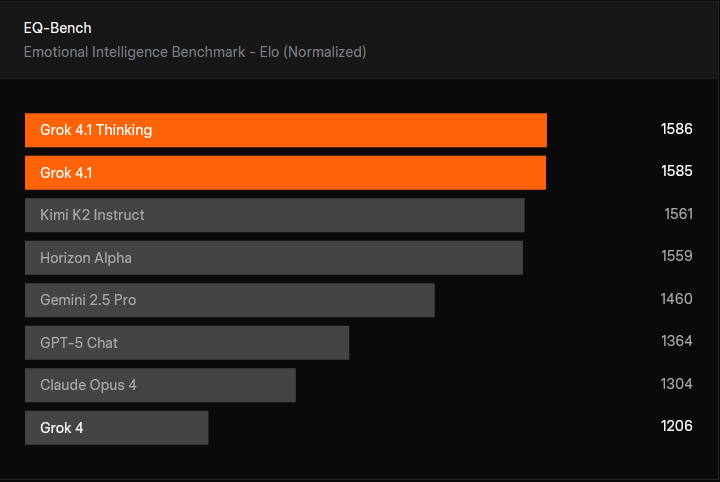The height and width of the screenshot is (482, 720).
Task: Click the Horizon Alpha bar
Action: (x=273, y=258)
